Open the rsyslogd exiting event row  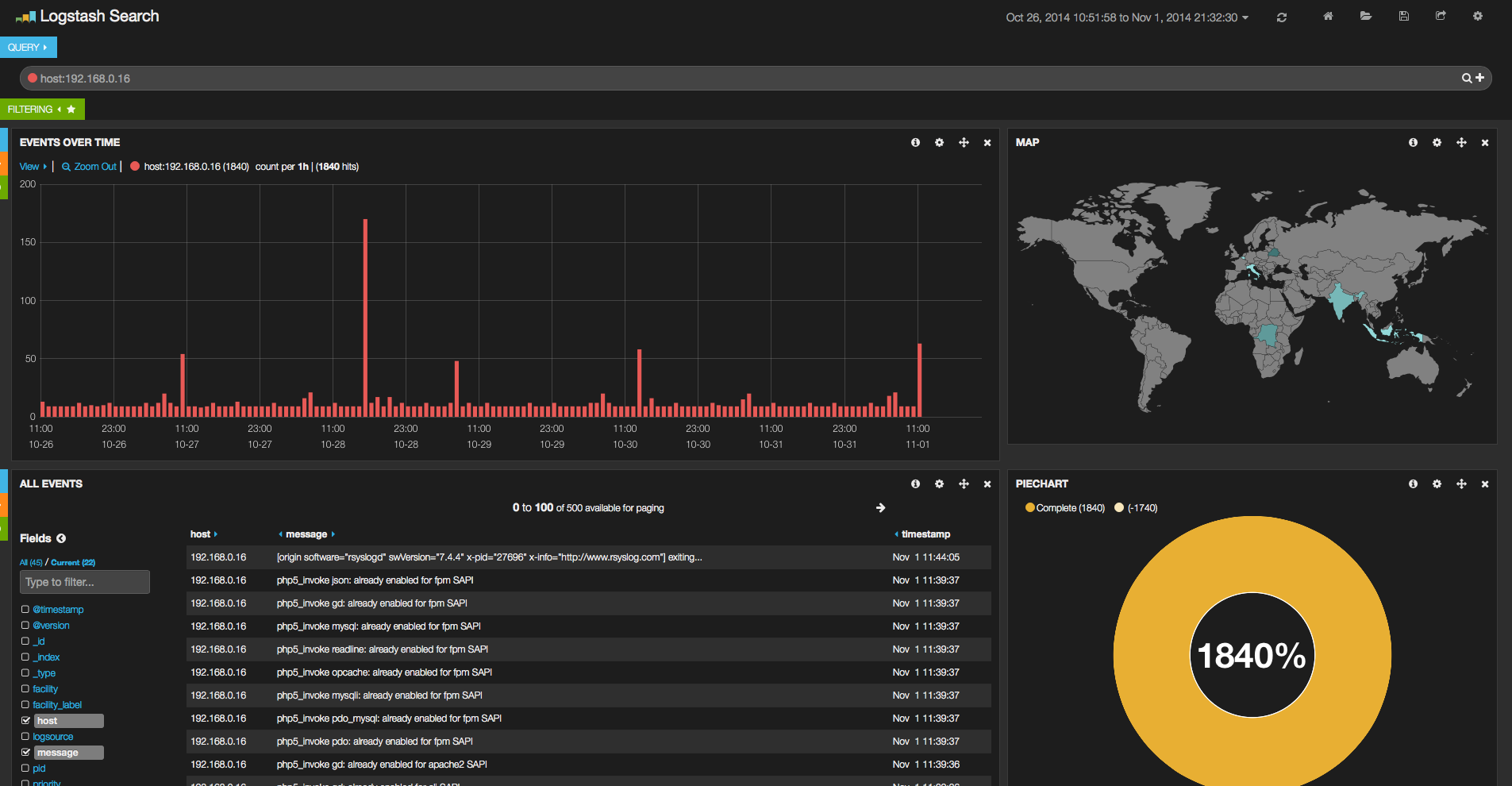coord(589,557)
